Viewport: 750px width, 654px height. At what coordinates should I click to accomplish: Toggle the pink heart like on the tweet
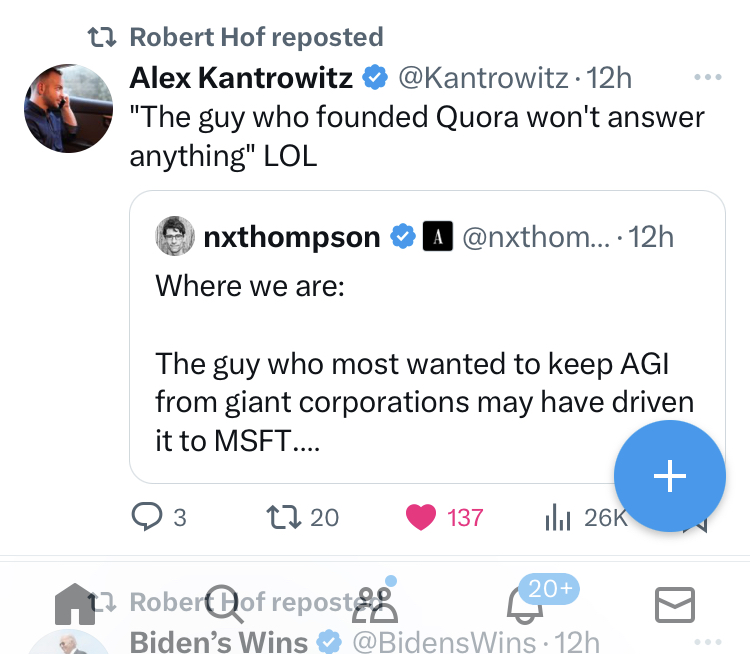[x=421, y=516]
